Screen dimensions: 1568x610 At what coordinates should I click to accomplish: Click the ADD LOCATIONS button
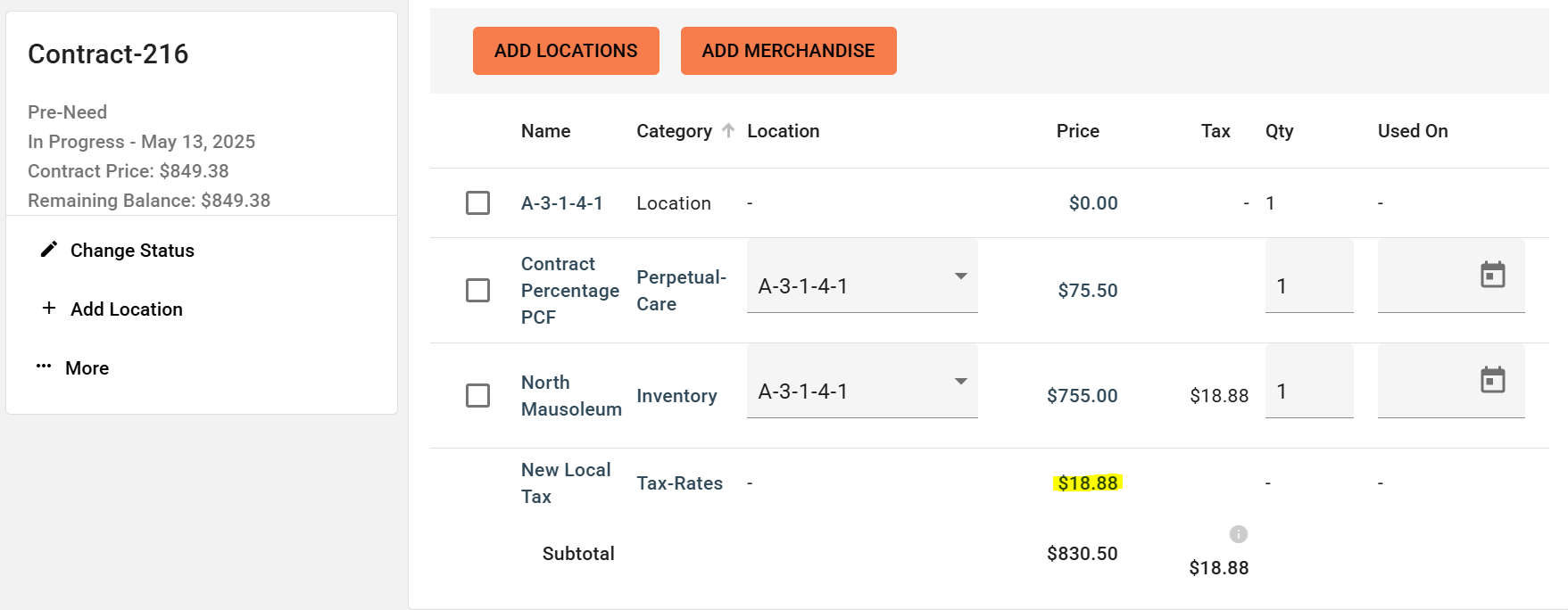[566, 51]
